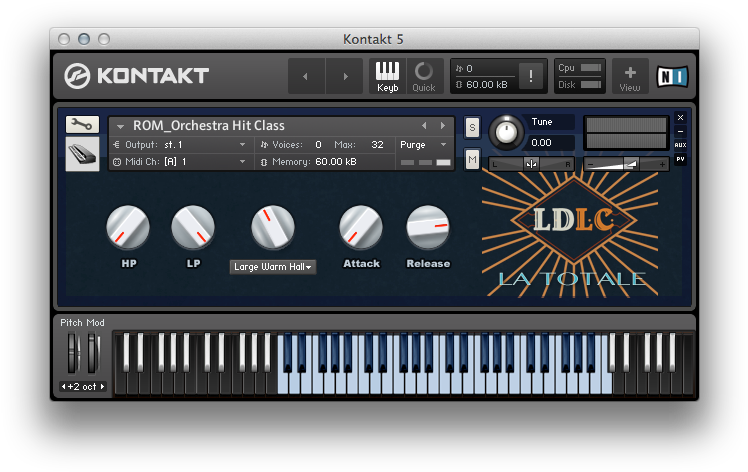This screenshot has height=472, width=748.
Task: Open instrument edit mode with wrench icon
Action: click(x=82, y=125)
